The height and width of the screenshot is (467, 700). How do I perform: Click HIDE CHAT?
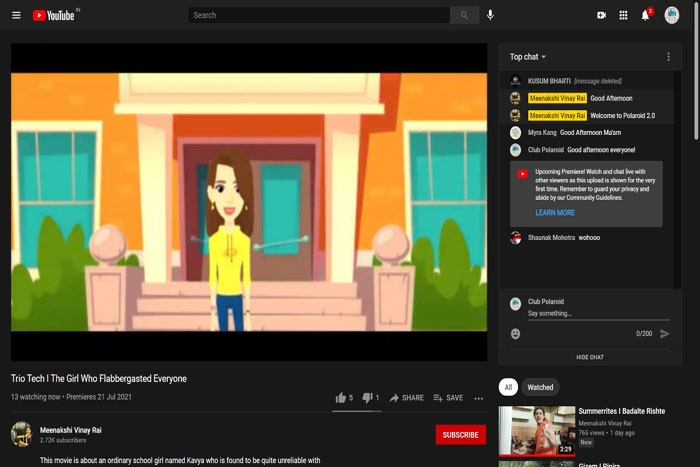coord(590,357)
